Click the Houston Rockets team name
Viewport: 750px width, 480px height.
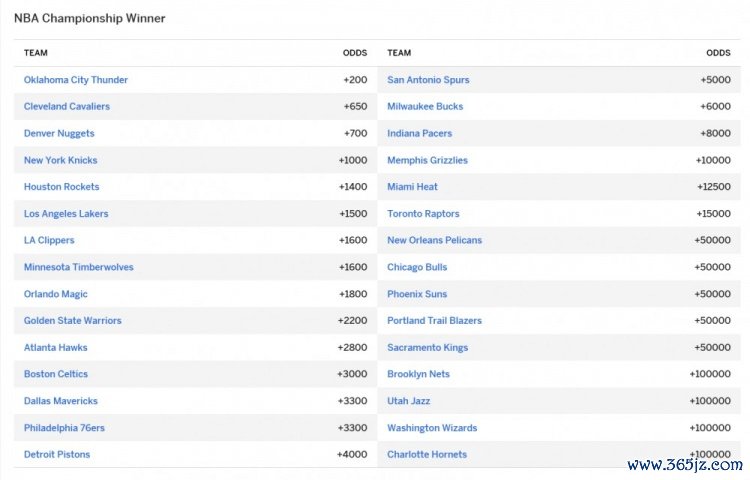click(x=62, y=187)
